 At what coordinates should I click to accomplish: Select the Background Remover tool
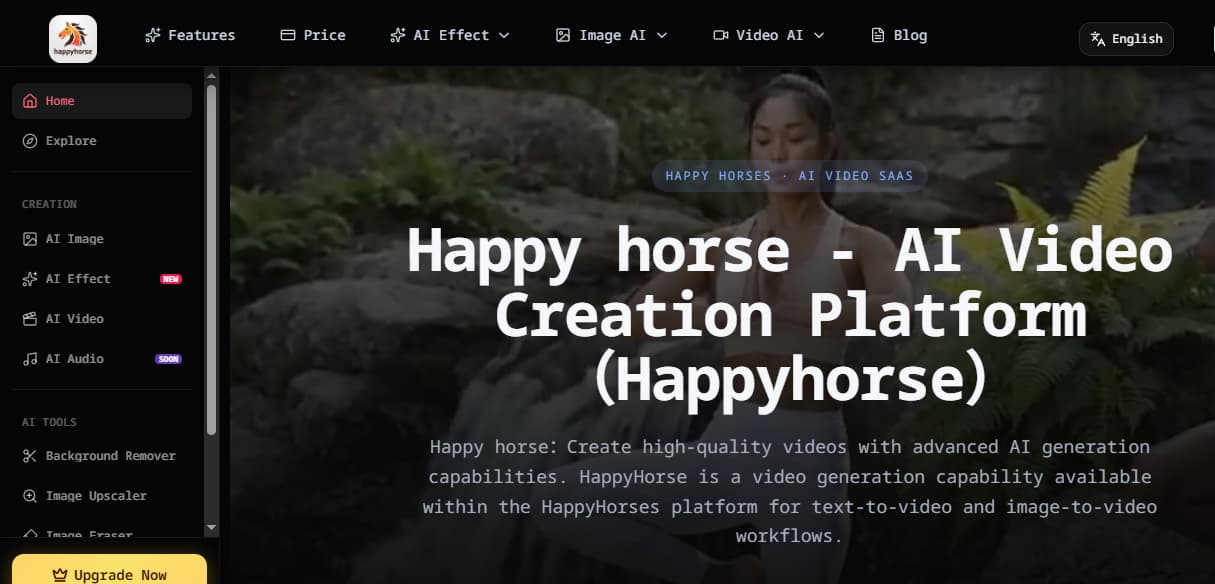[110, 455]
